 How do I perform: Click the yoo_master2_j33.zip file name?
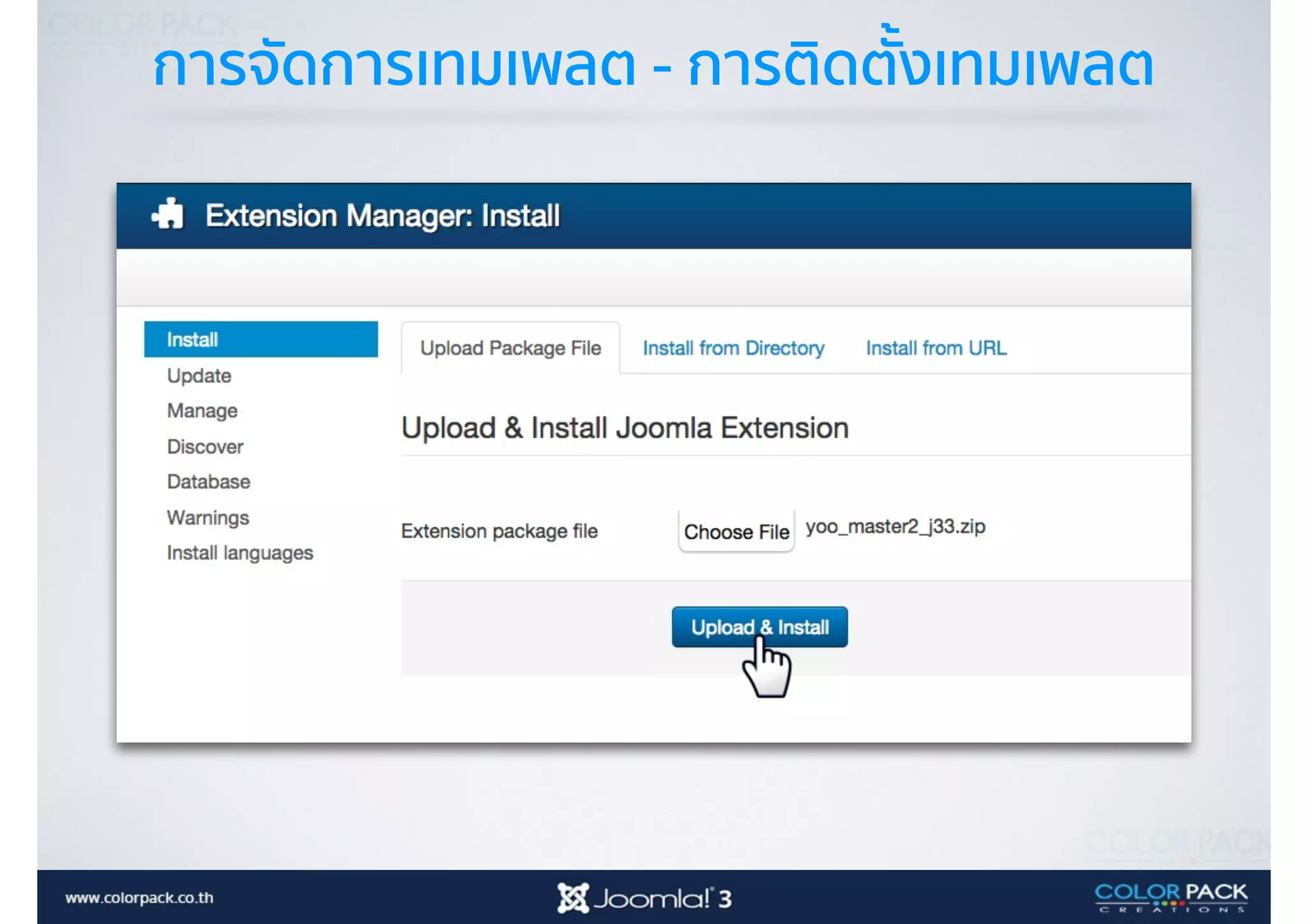pos(895,527)
